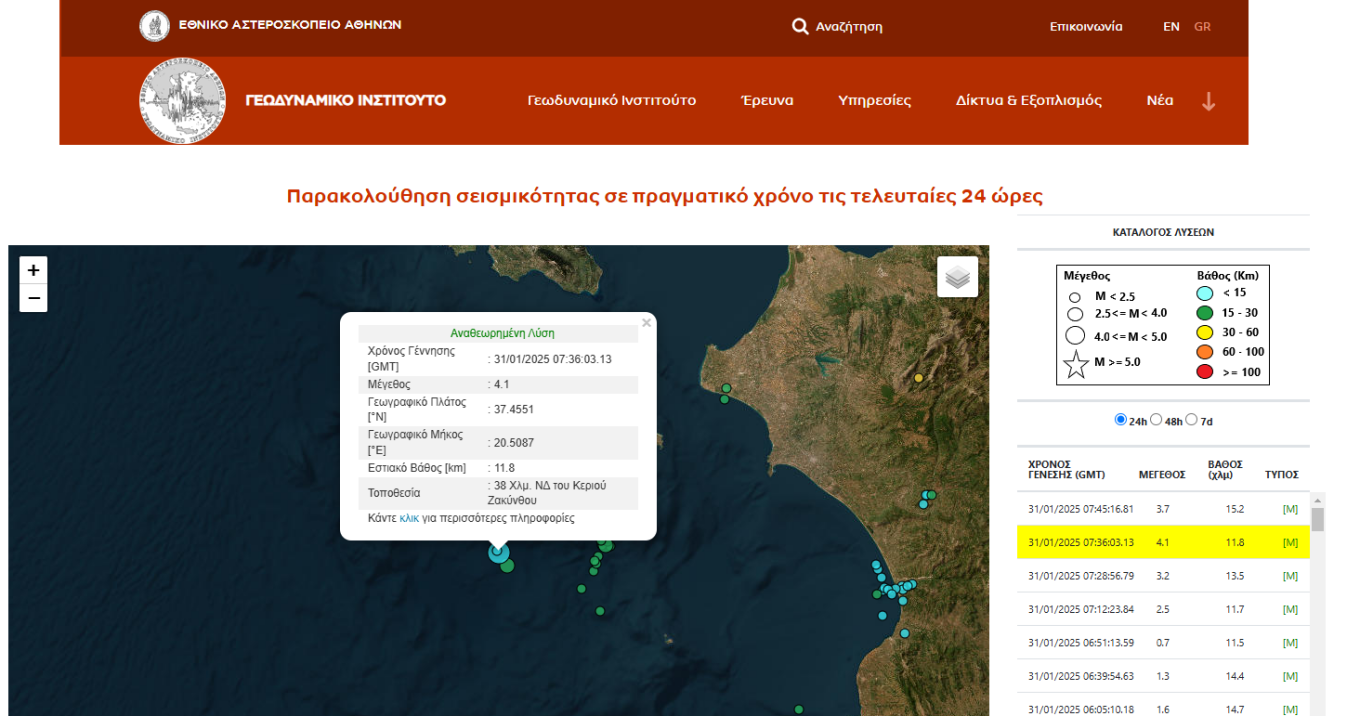Select the 7d time range radio

(1191, 420)
